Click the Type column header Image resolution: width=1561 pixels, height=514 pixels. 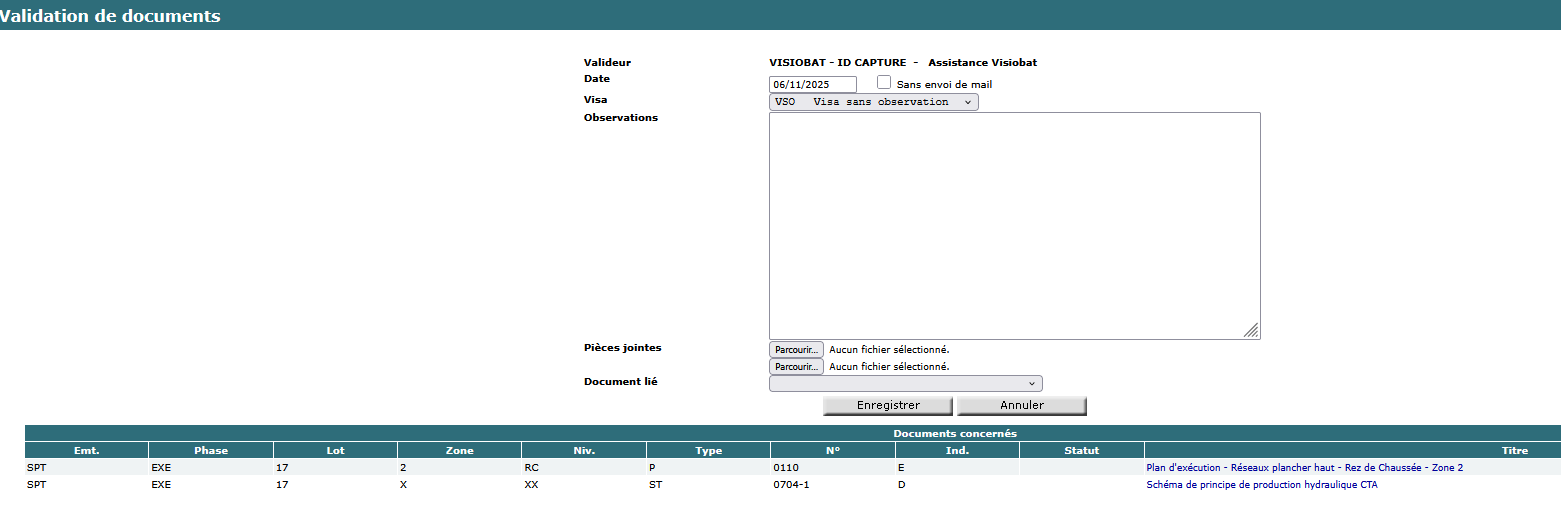708,450
